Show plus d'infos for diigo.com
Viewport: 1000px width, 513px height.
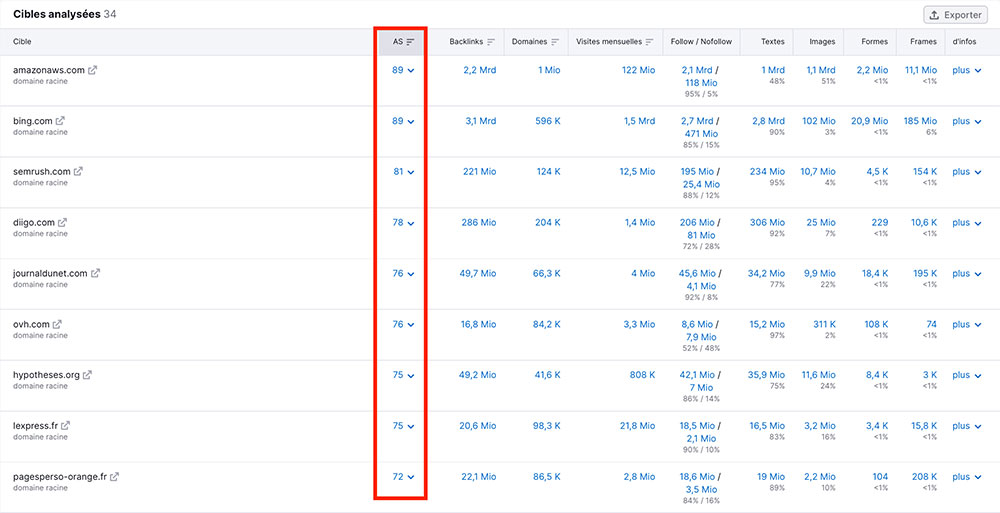click(966, 223)
